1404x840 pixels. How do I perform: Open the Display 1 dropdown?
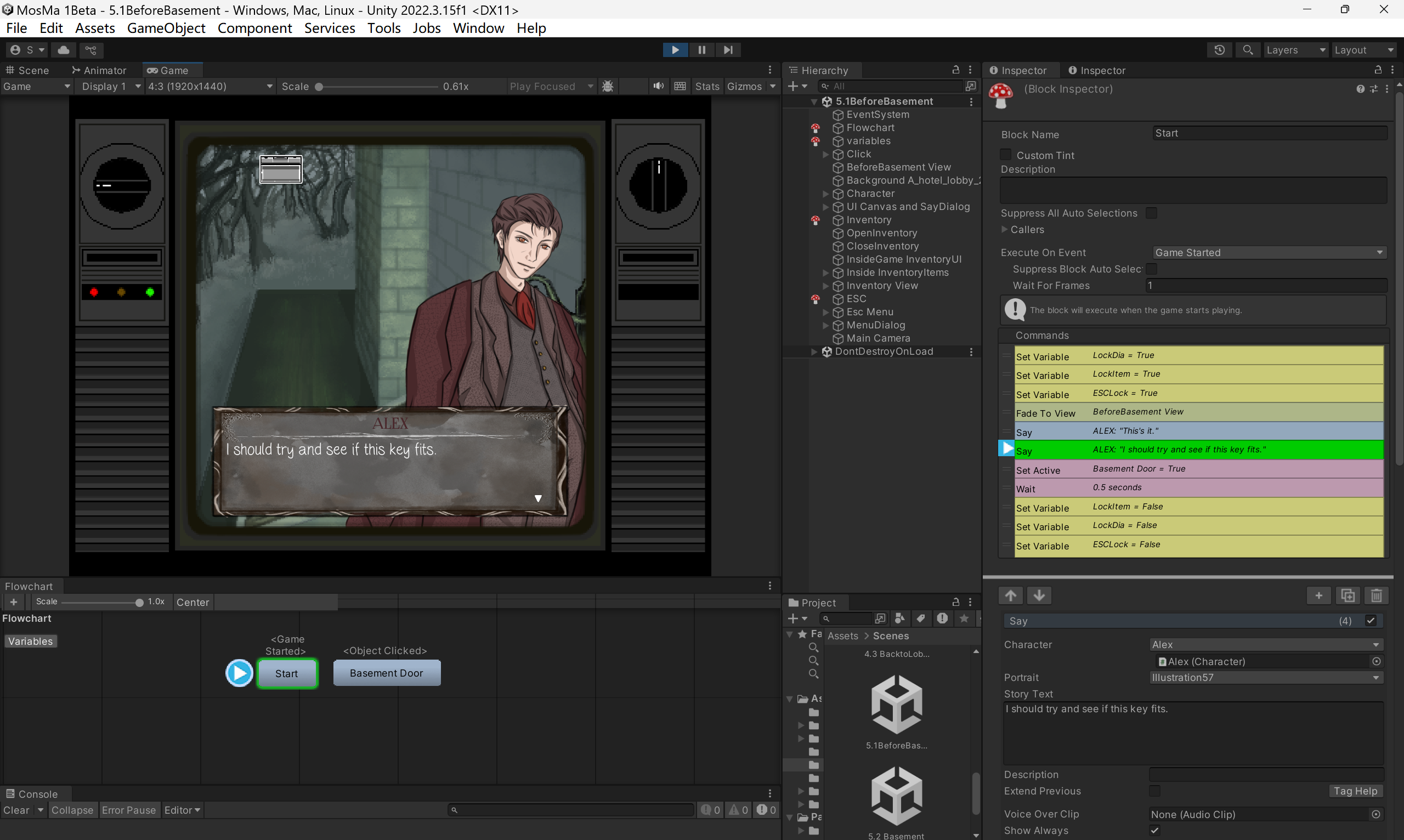(x=110, y=86)
